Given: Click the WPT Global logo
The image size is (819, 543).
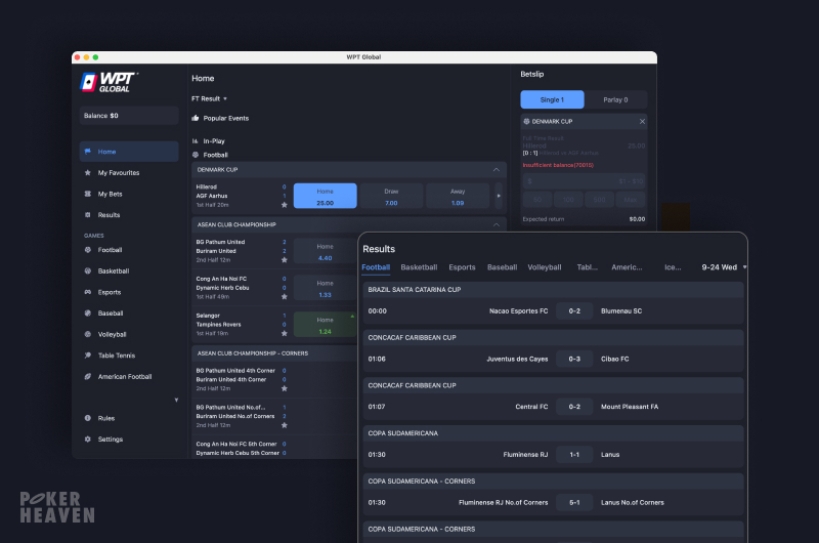Looking at the screenshot, I should tap(109, 82).
